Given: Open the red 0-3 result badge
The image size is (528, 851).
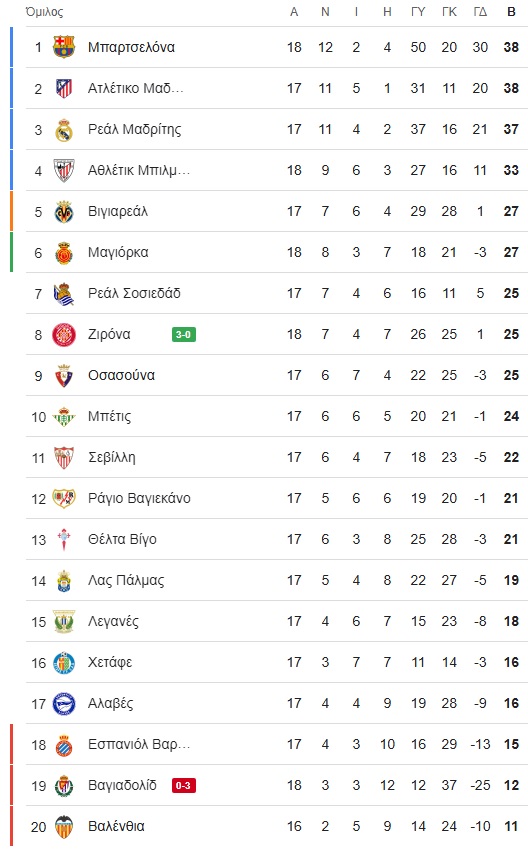Looking at the screenshot, I should [x=183, y=785].
